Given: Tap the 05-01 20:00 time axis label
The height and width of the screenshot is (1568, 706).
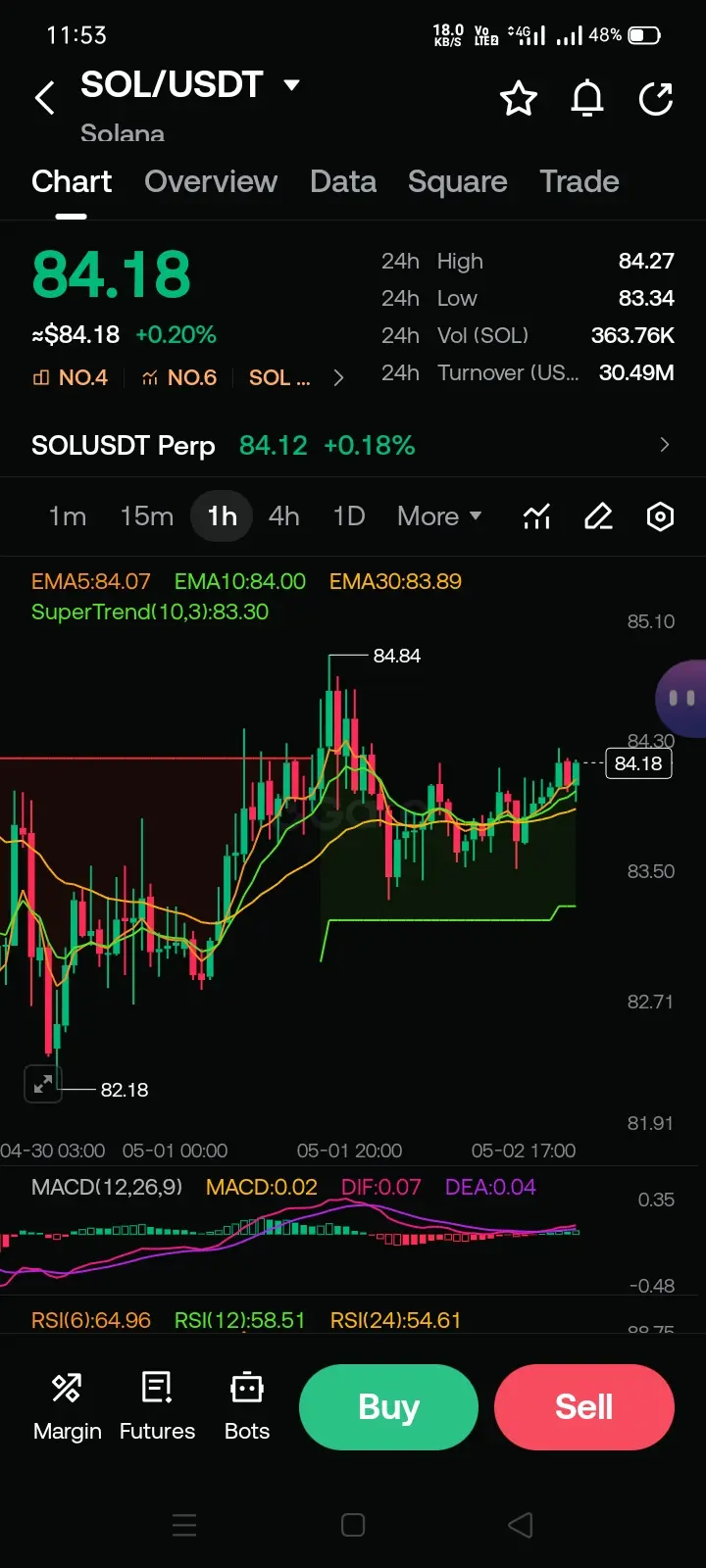Looking at the screenshot, I should [x=349, y=1151].
